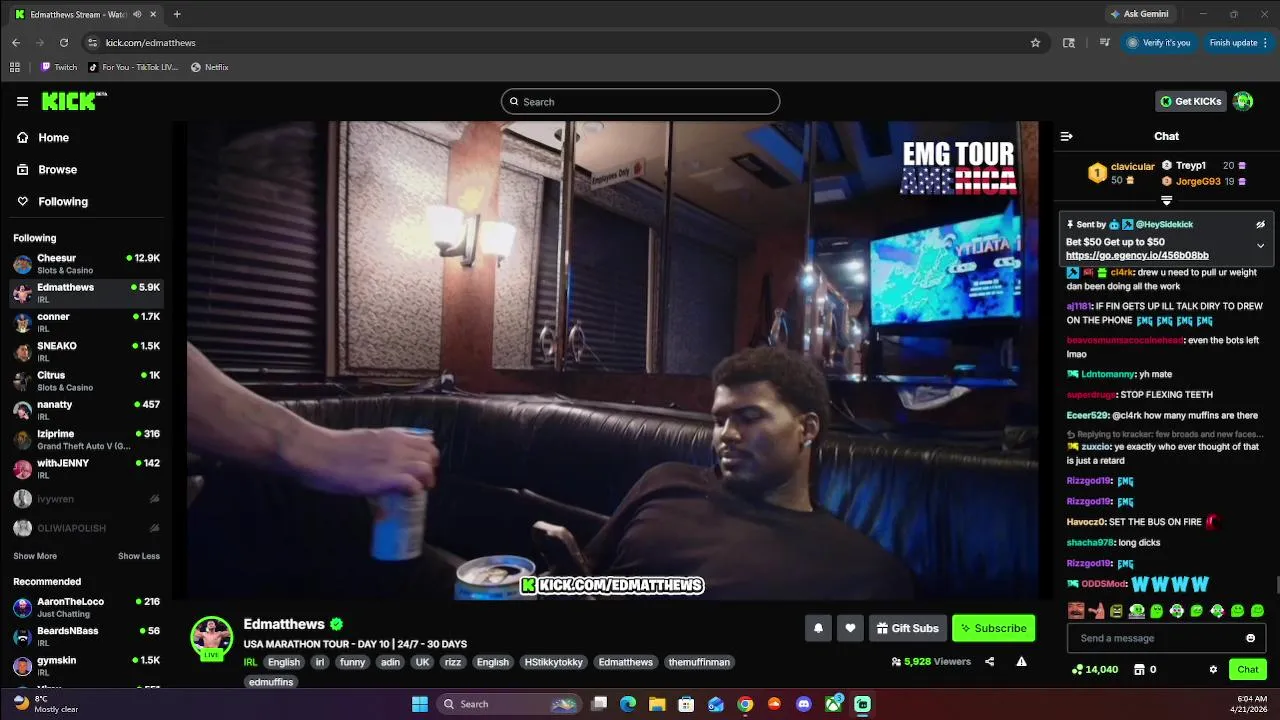Open conner channel in Following list

click(x=85, y=322)
